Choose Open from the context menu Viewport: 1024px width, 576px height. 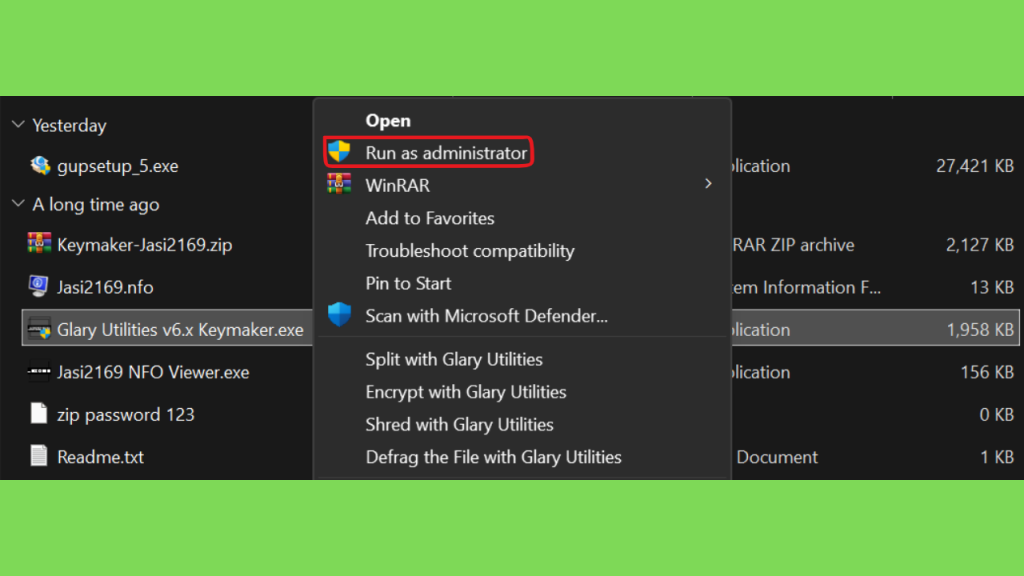coord(388,121)
